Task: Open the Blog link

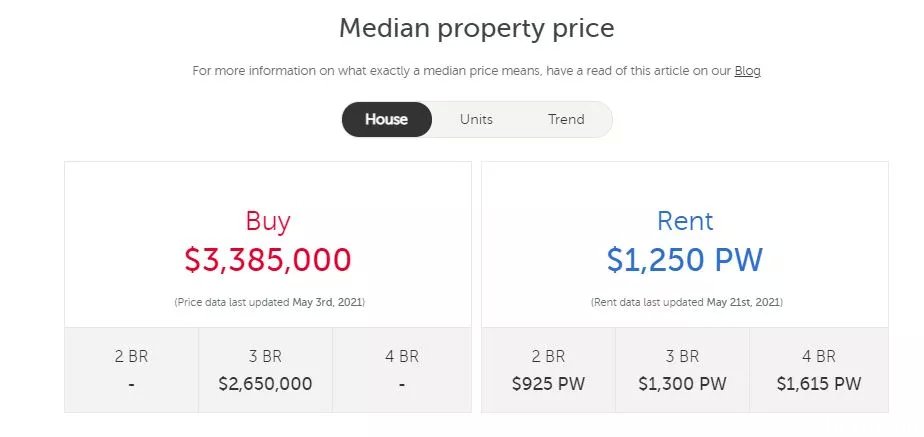Action: (747, 71)
